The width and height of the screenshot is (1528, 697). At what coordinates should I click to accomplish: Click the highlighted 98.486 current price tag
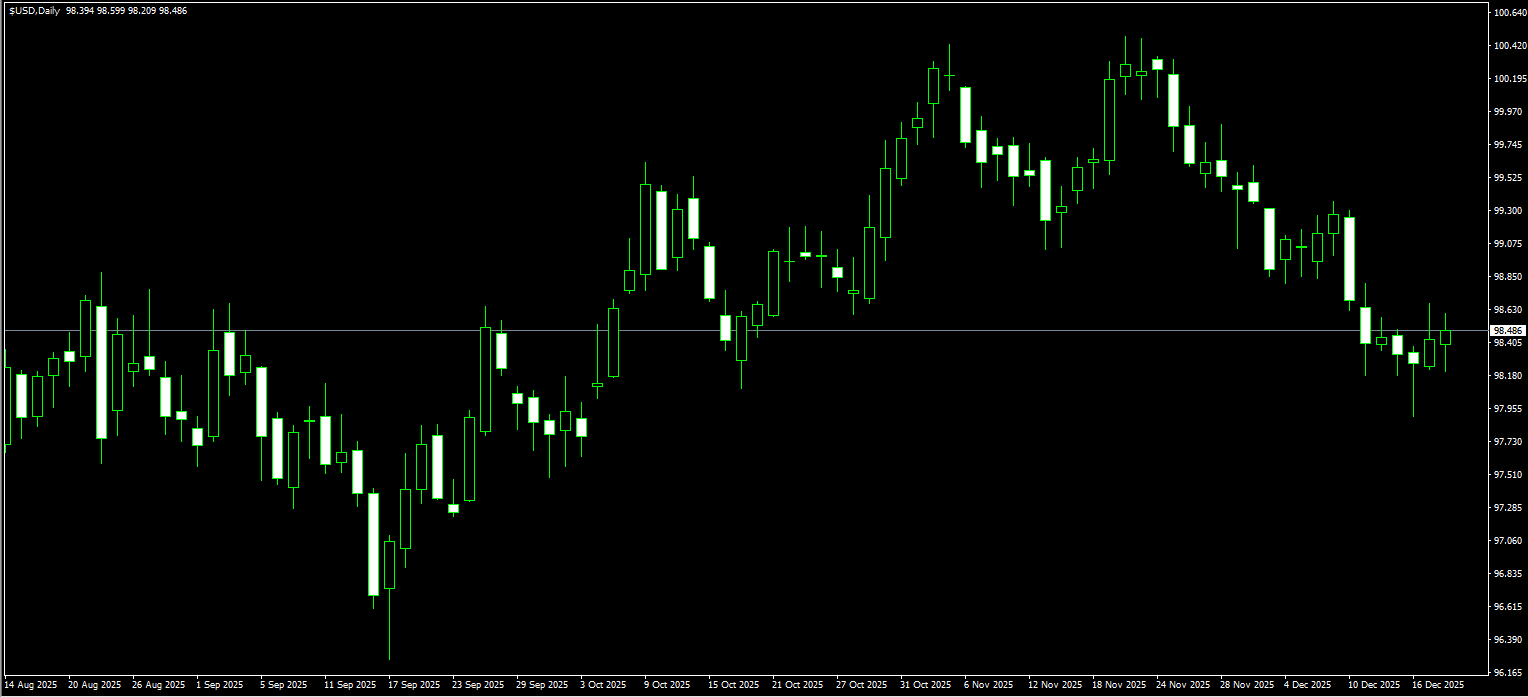pyautogui.click(x=1507, y=330)
